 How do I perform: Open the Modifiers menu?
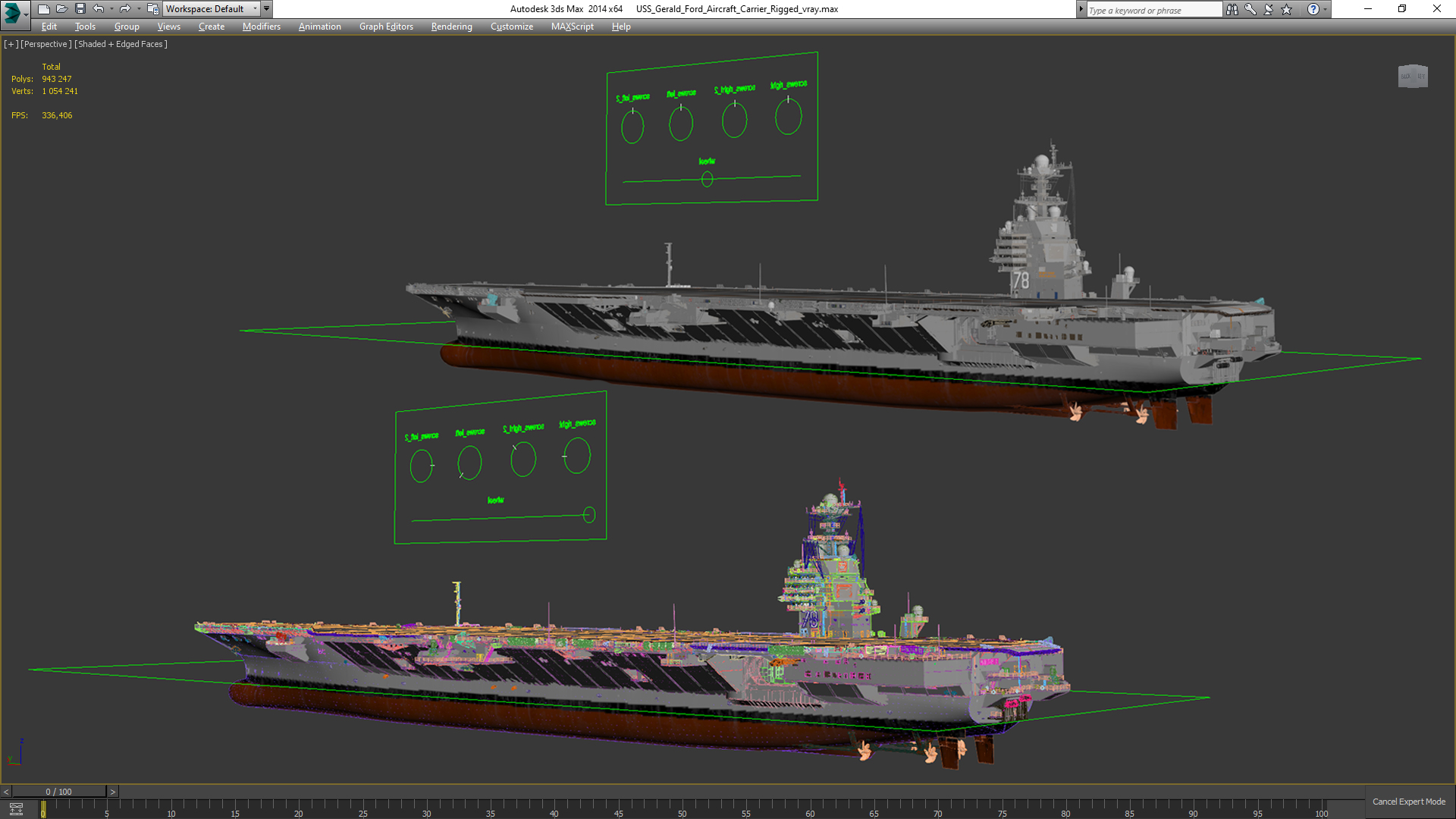click(261, 27)
